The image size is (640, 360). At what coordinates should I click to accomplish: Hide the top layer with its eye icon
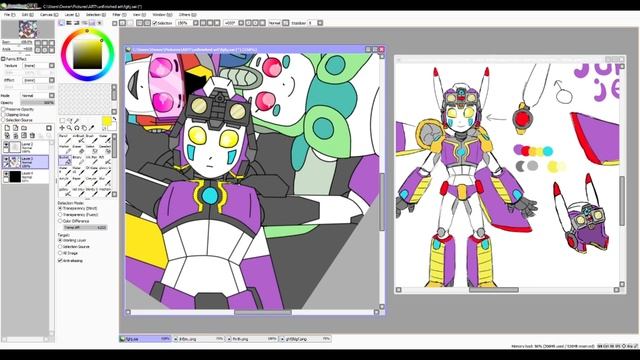pyautogui.click(x=6, y=145)
